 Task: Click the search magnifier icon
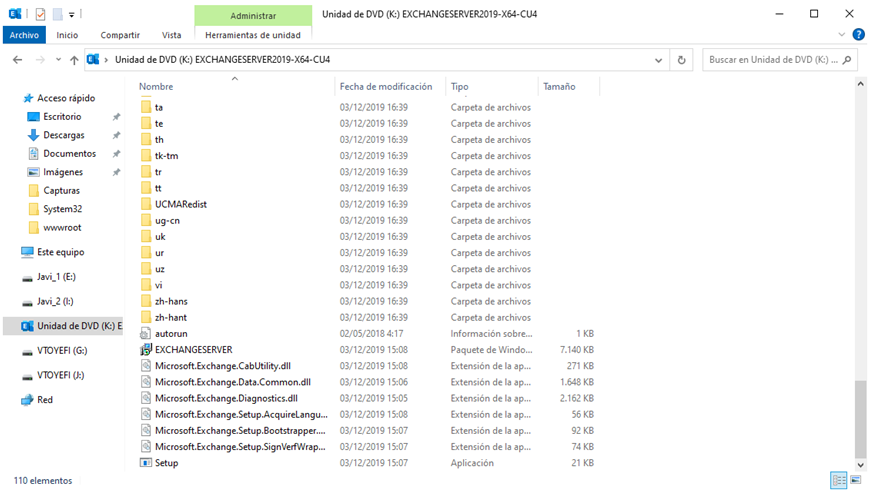point(847,60)
